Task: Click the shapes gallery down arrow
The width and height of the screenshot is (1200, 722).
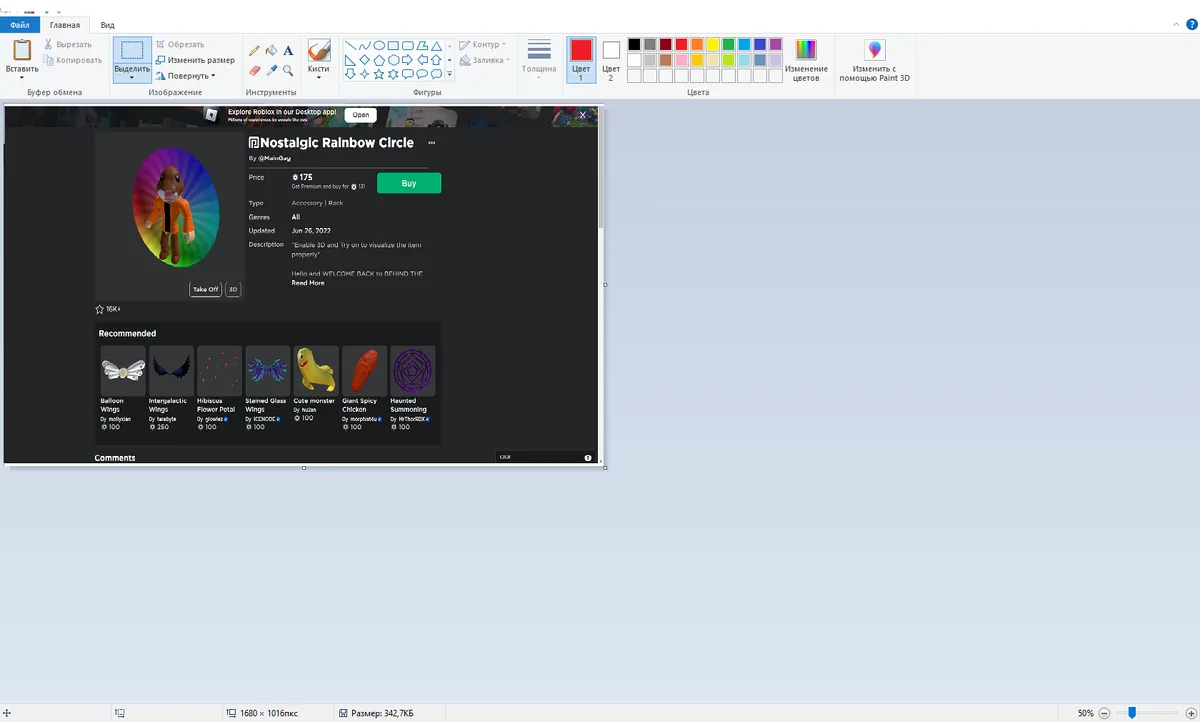Action: pos(450,60)
